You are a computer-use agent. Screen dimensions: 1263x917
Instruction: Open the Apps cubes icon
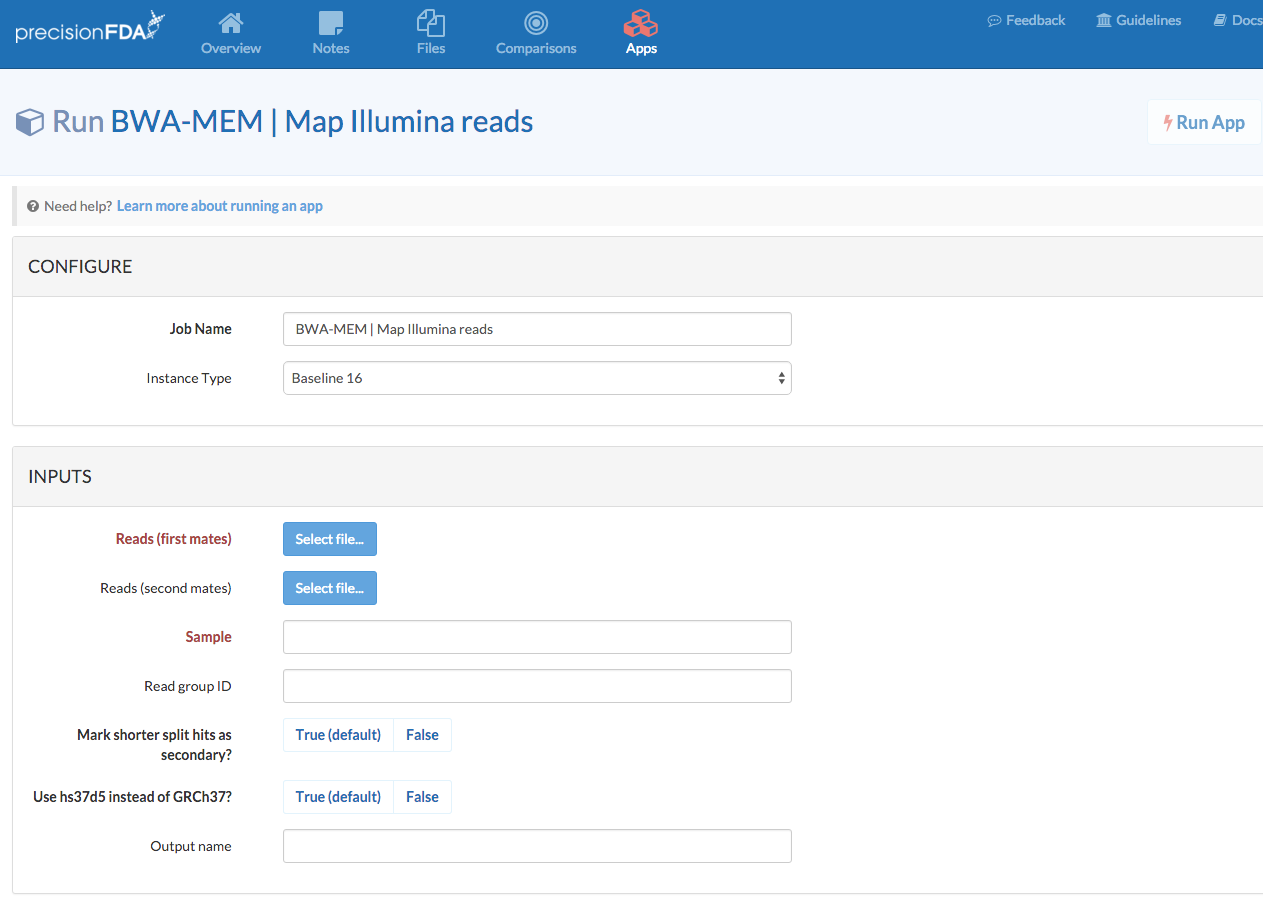click(x=641, y=23)
